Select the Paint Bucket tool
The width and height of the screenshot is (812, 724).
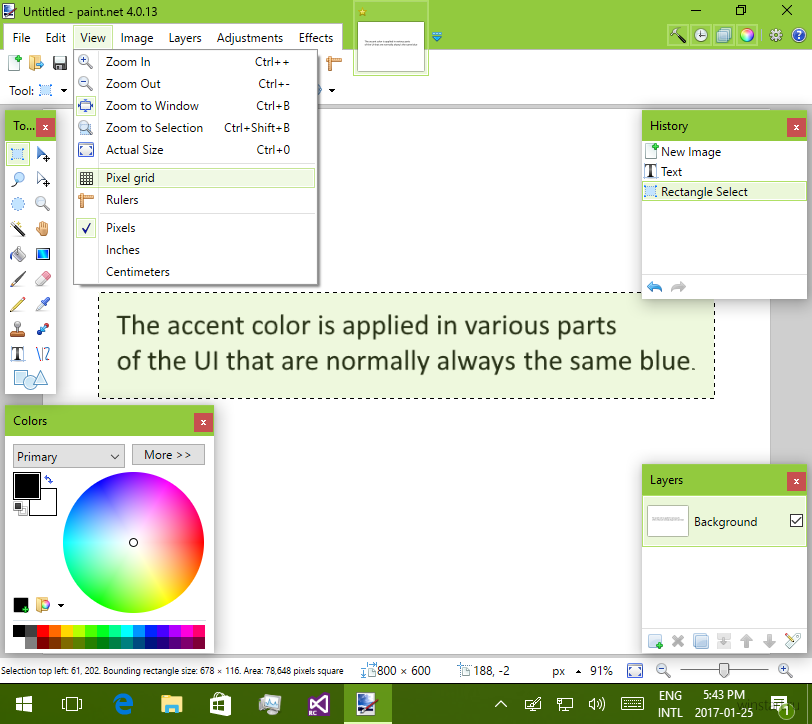pyautogui.click(x=18, y=254)
